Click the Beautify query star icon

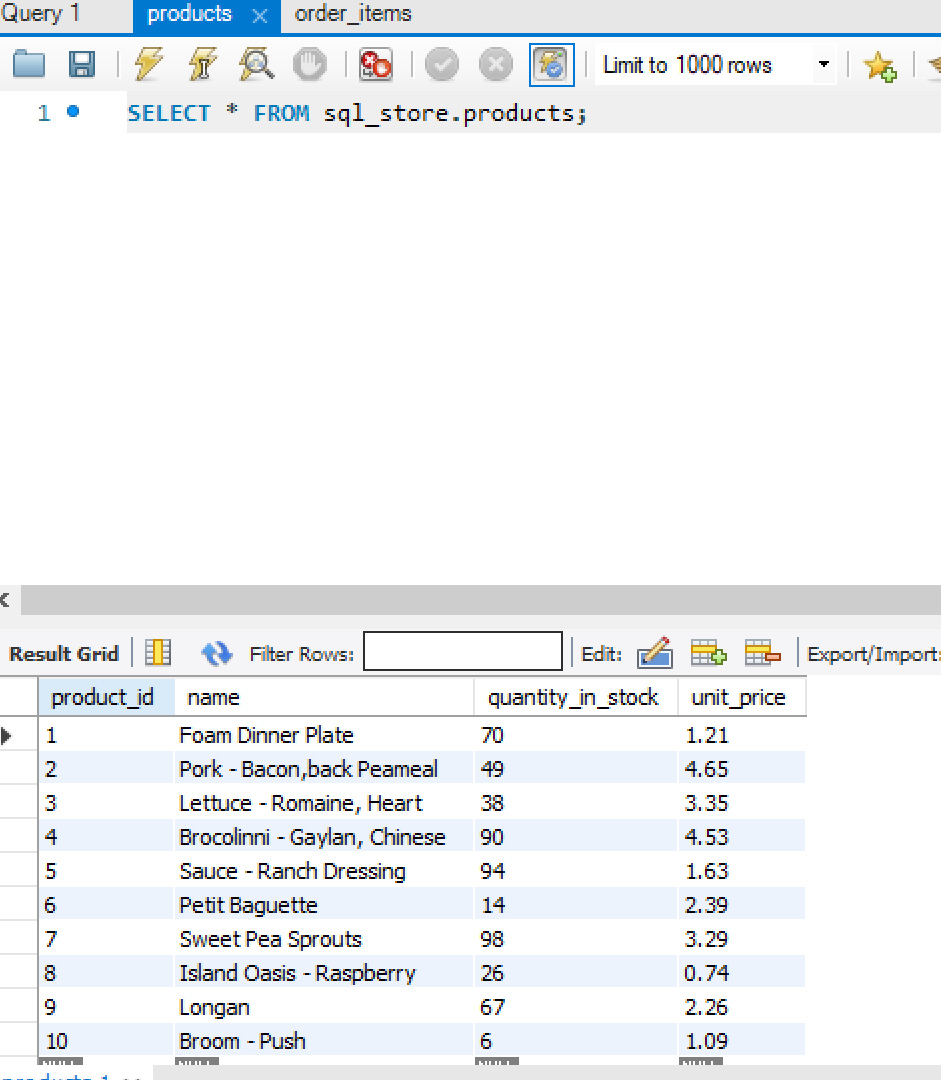[880, 66]
